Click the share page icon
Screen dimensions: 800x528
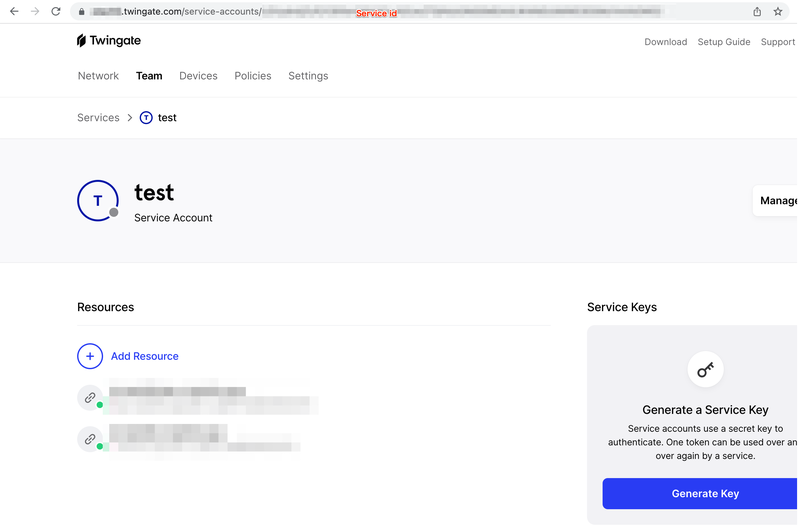click(x=757, y=11)
